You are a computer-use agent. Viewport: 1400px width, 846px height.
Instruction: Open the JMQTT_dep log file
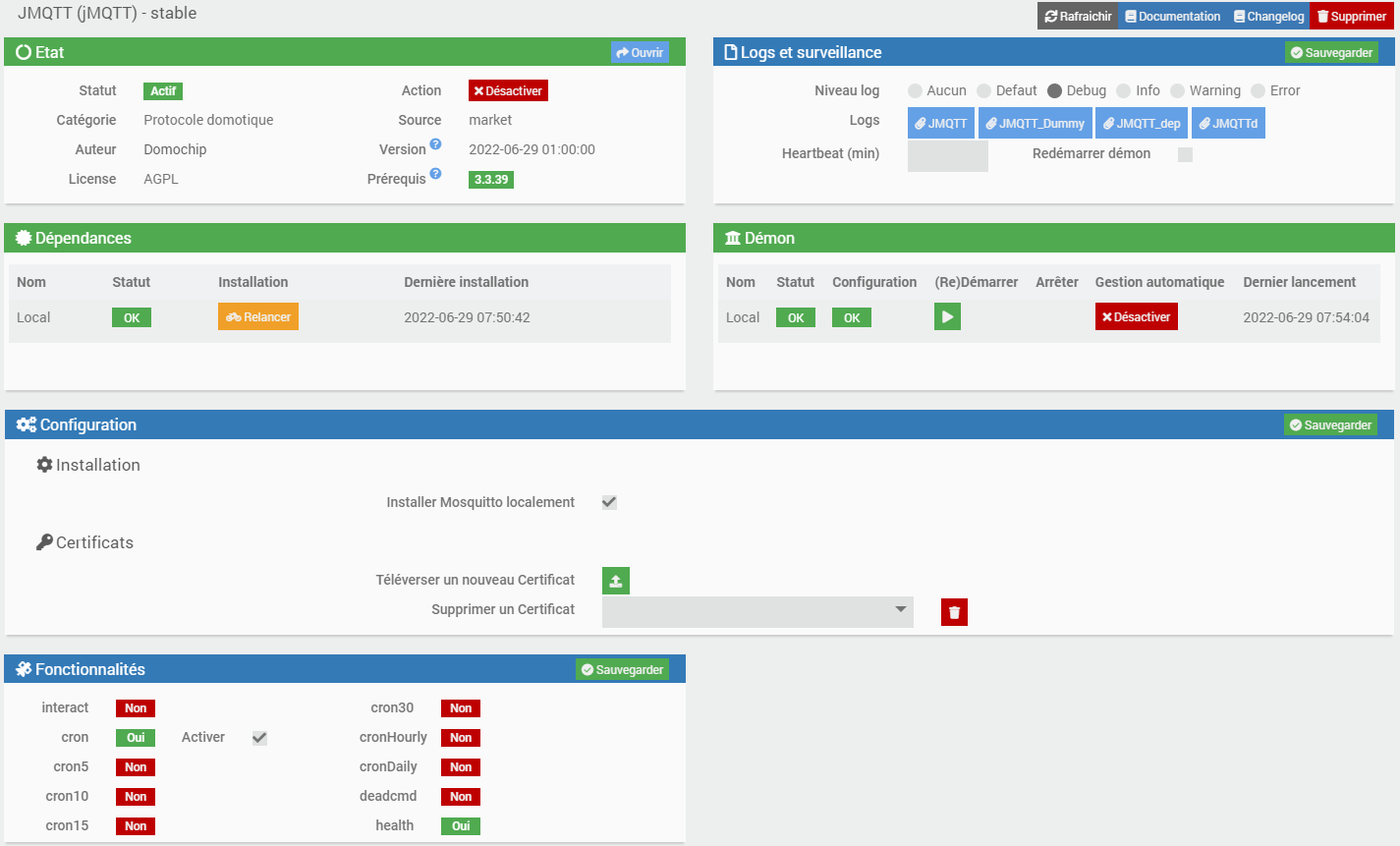point(1142,123)
